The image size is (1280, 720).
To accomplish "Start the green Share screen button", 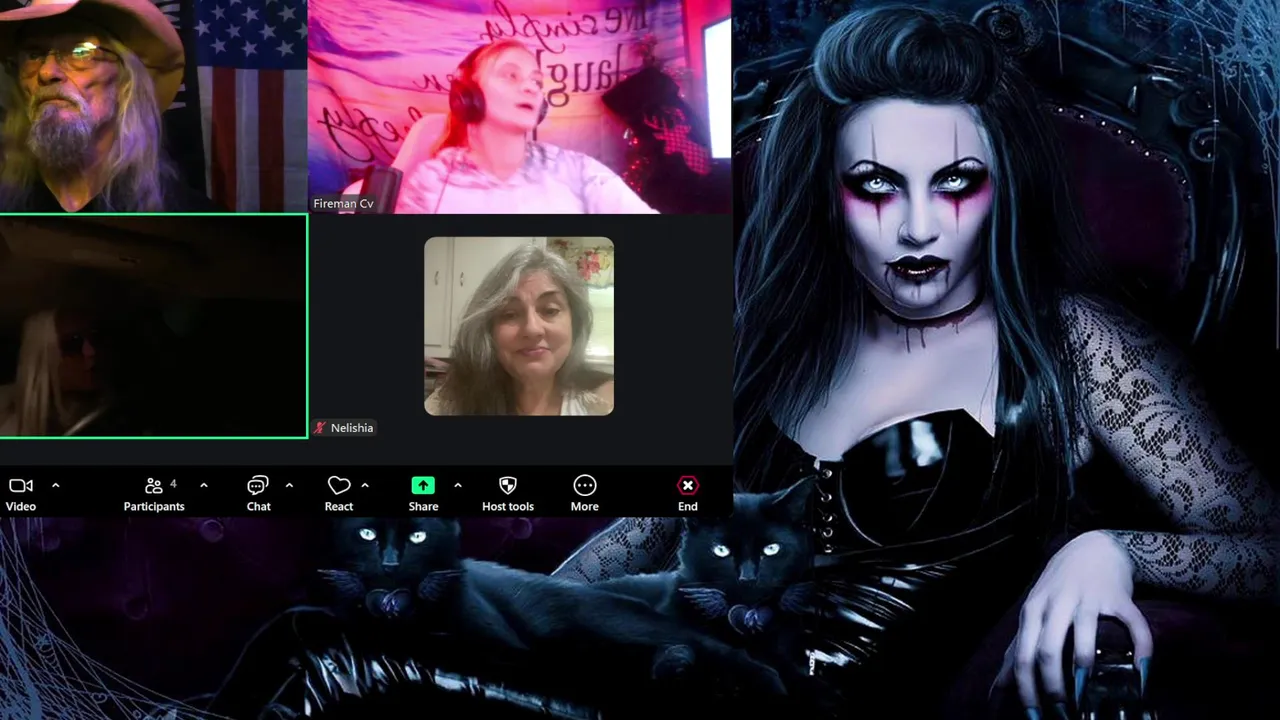I will 423,493.
